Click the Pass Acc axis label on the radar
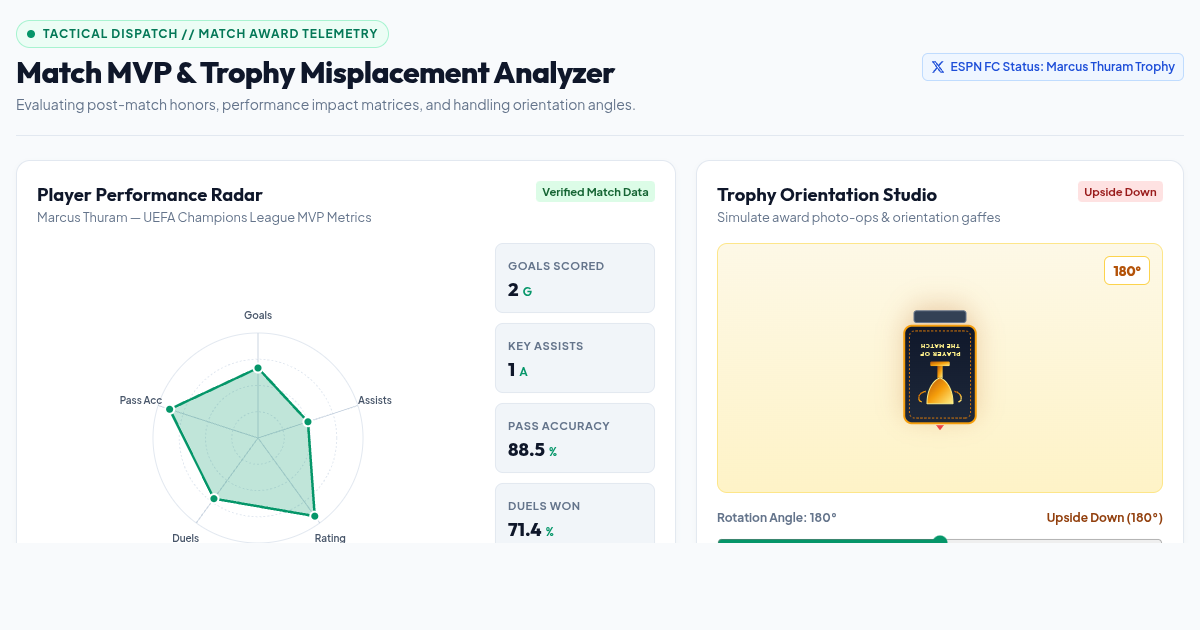Screen dimensions: 1200x630 click(141, 400)
